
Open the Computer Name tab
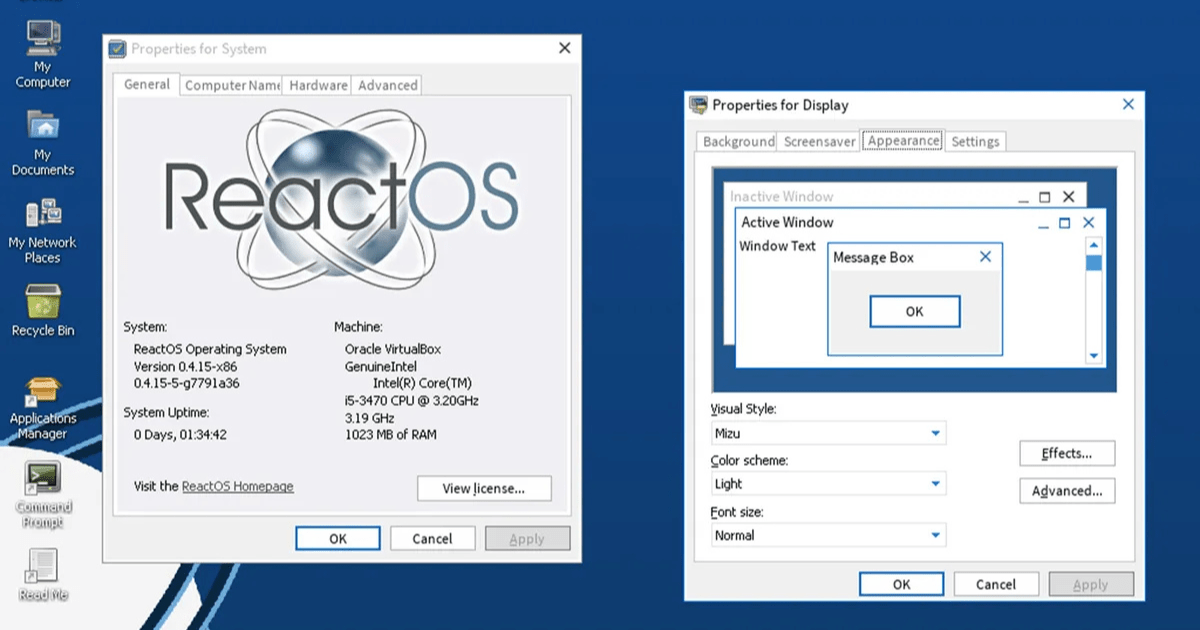[231, 85]
